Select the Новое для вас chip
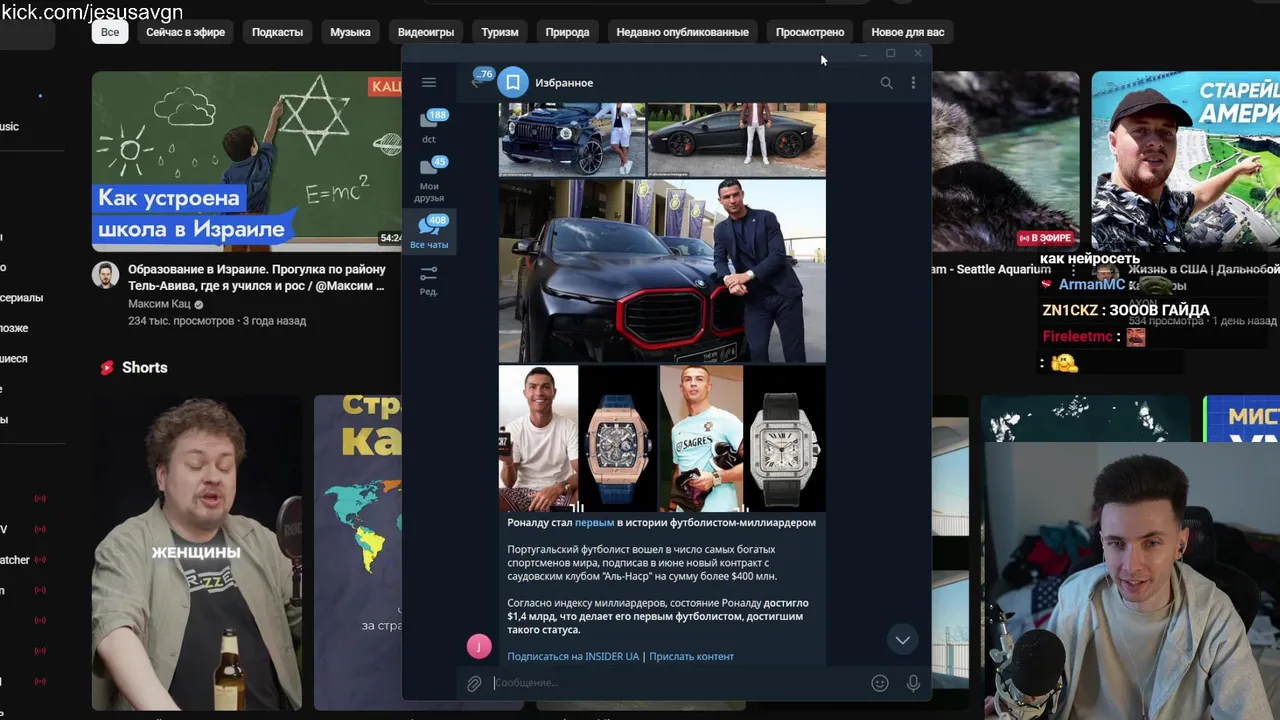The image size is (1280, 720). pyautogui.click(x=908, y=32)
